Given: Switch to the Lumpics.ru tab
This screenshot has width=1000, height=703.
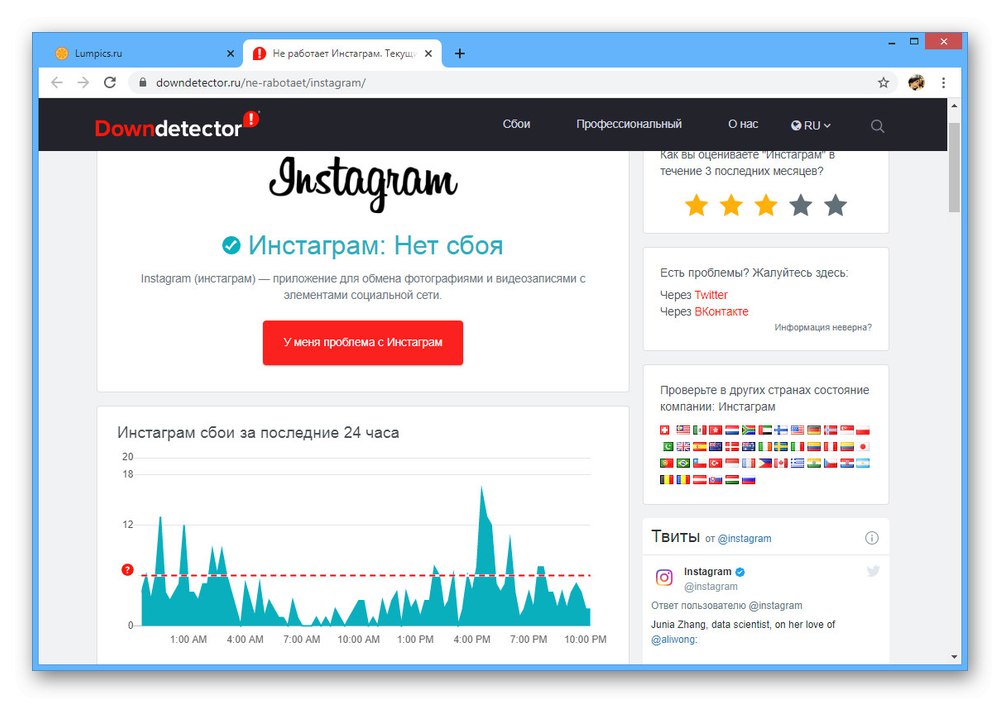Looking at the screenshot, I should pos(145,54).
